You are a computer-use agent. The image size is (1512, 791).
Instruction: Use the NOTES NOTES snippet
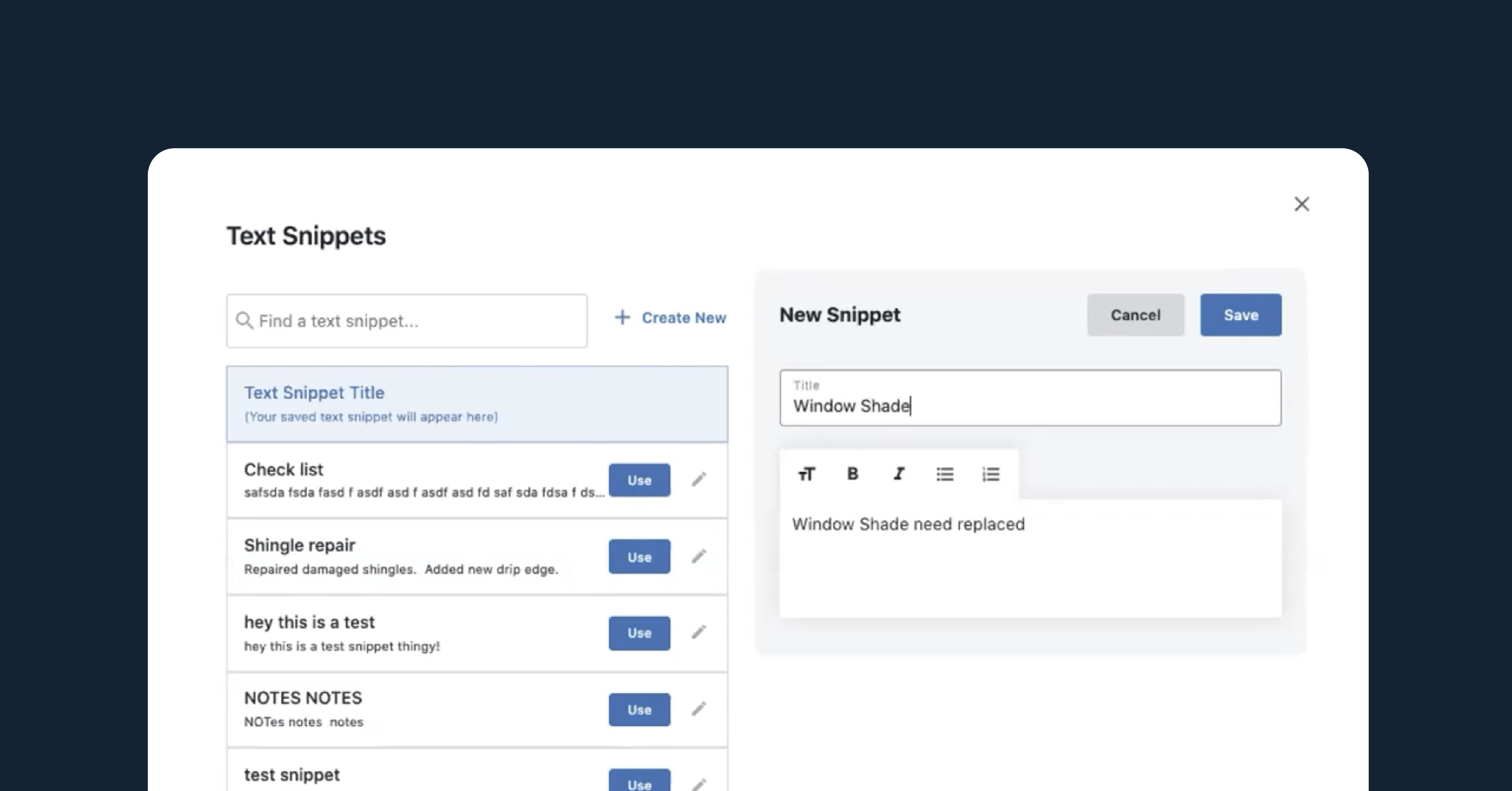pos(639,710)
